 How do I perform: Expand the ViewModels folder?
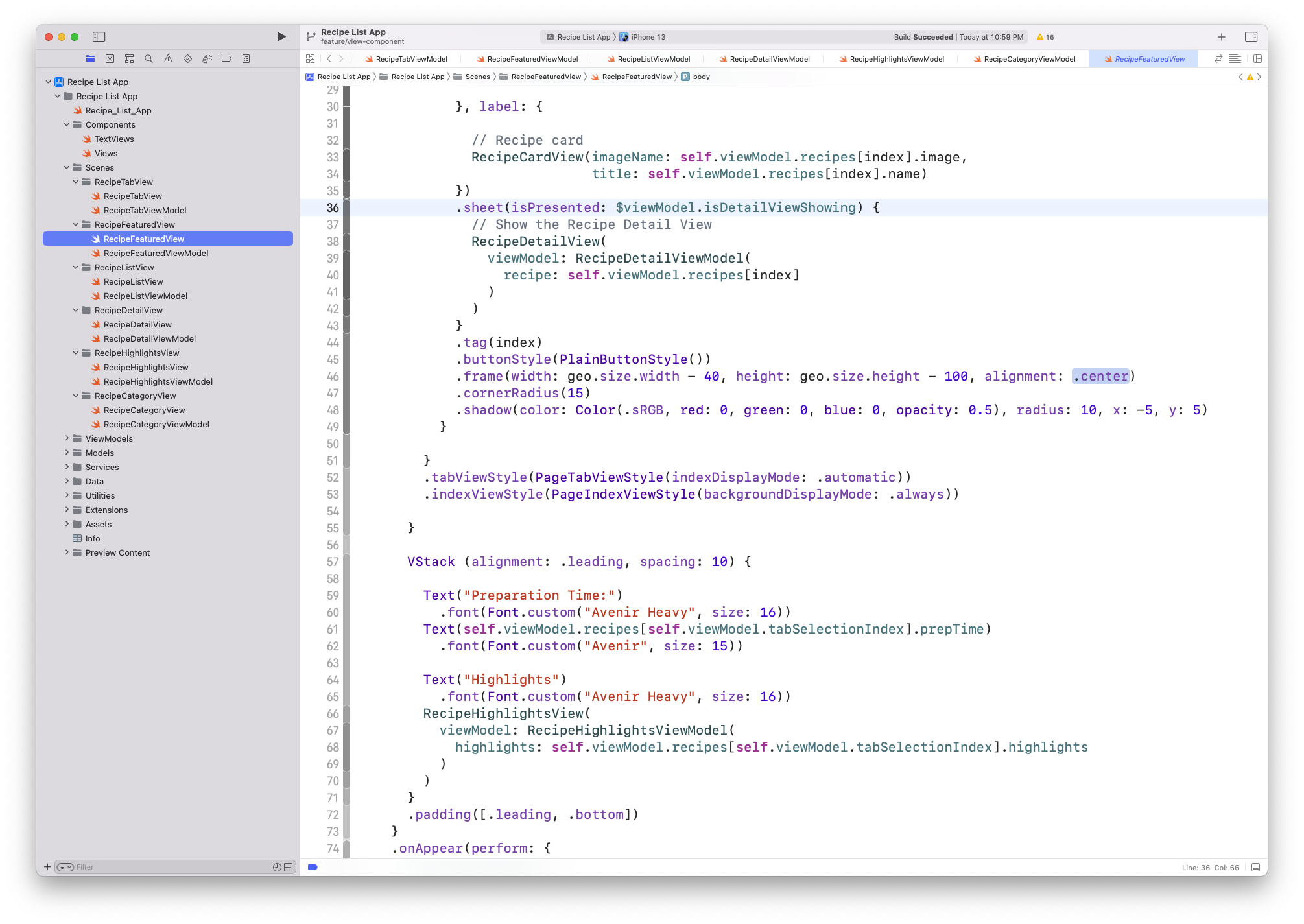pyautogui.click(x=67, y=438)
